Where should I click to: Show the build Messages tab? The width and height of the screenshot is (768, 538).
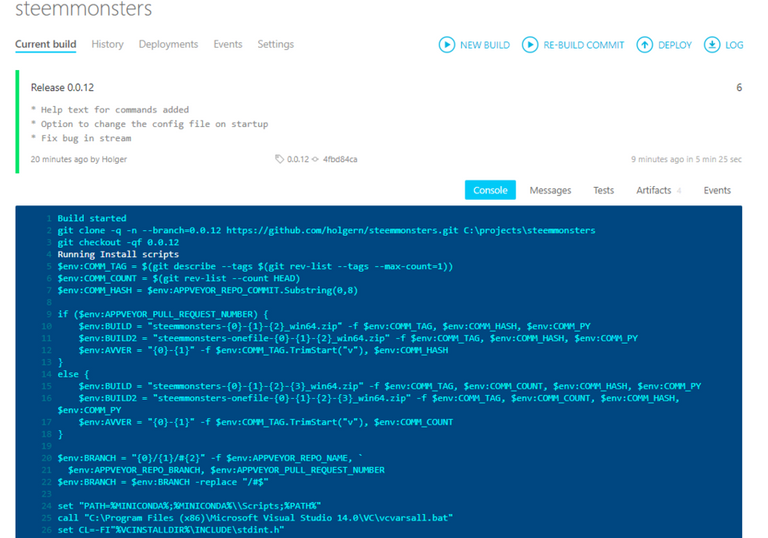point(550,190)
